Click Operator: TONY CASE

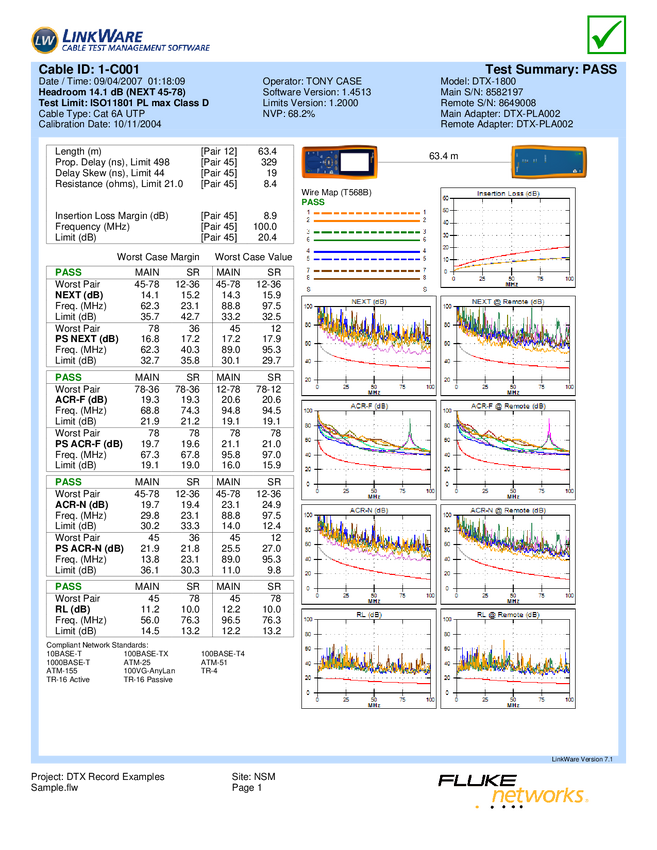tap(312, 81)
